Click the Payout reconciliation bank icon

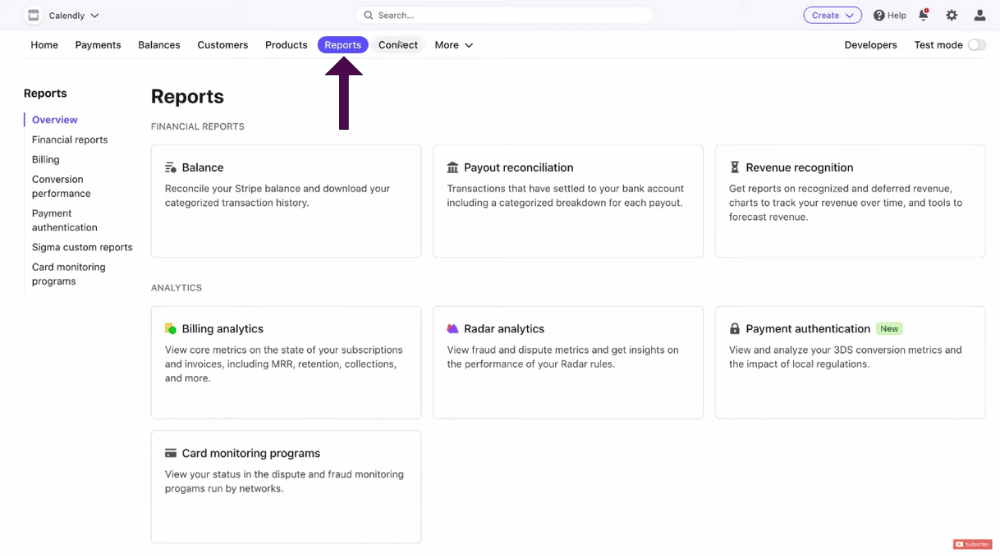pyautogui.click(x=452, y=168)
